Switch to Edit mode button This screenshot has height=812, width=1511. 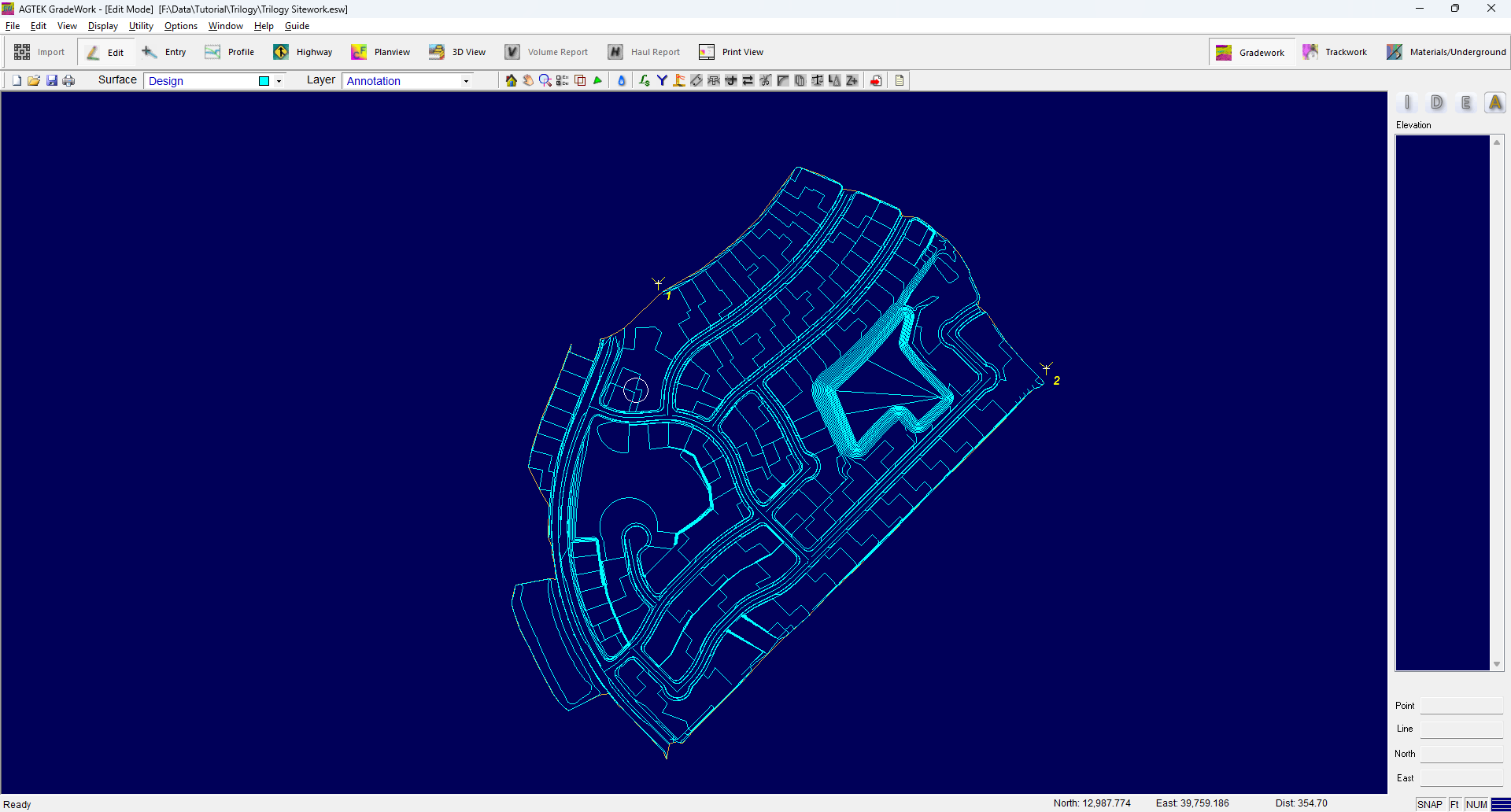105,52
